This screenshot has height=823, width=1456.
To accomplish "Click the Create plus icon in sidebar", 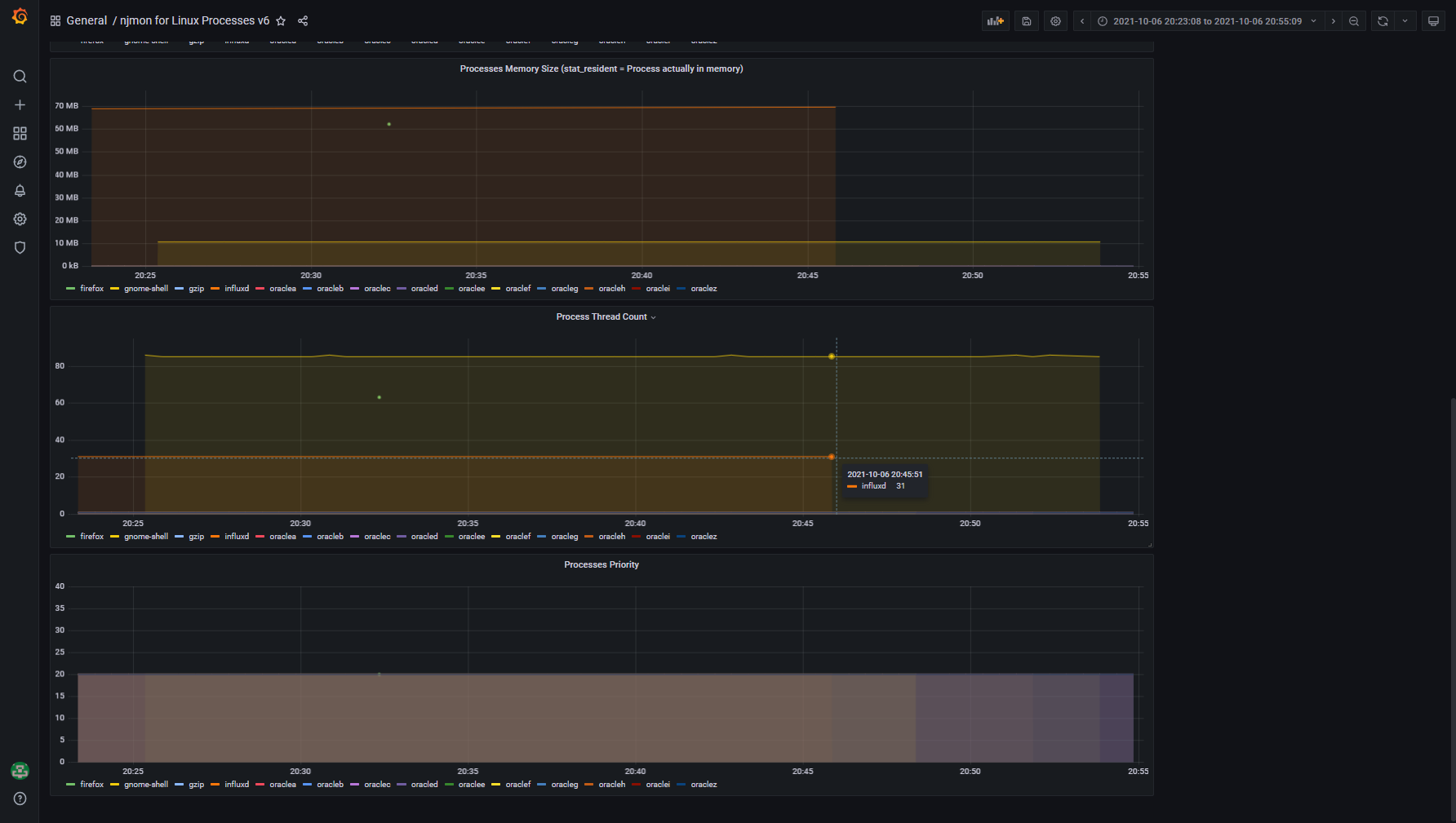I will [x=20, y=105].
